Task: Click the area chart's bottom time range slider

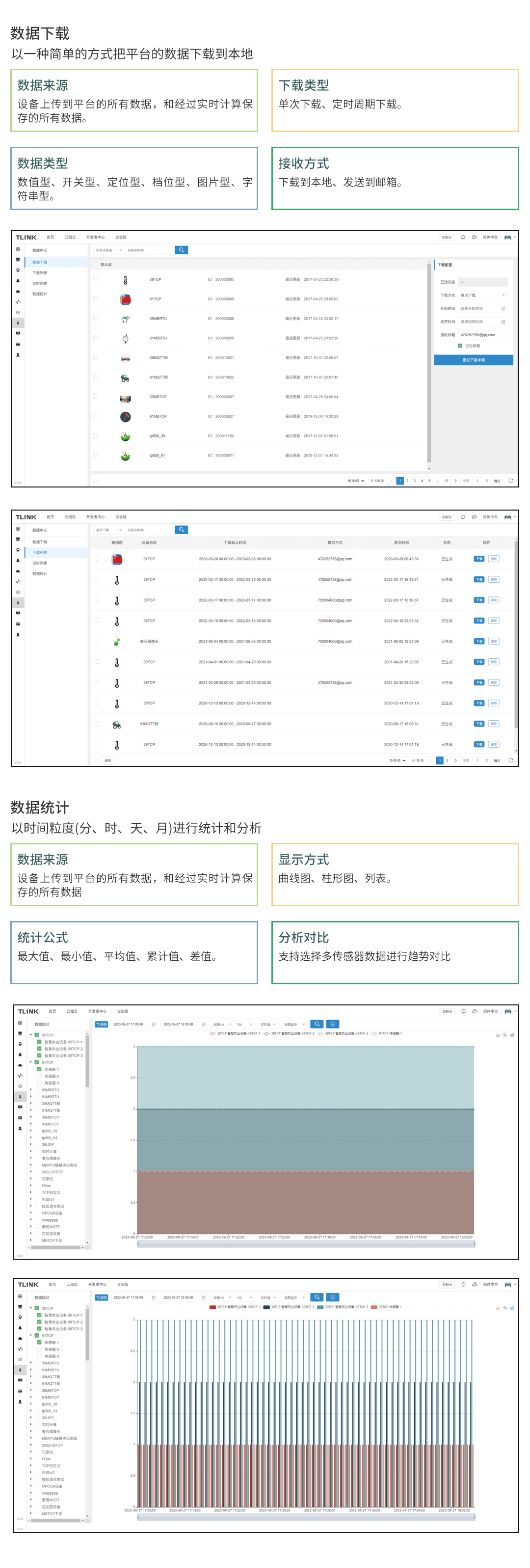Action: pyautogui.click(x=305, y=1244)
